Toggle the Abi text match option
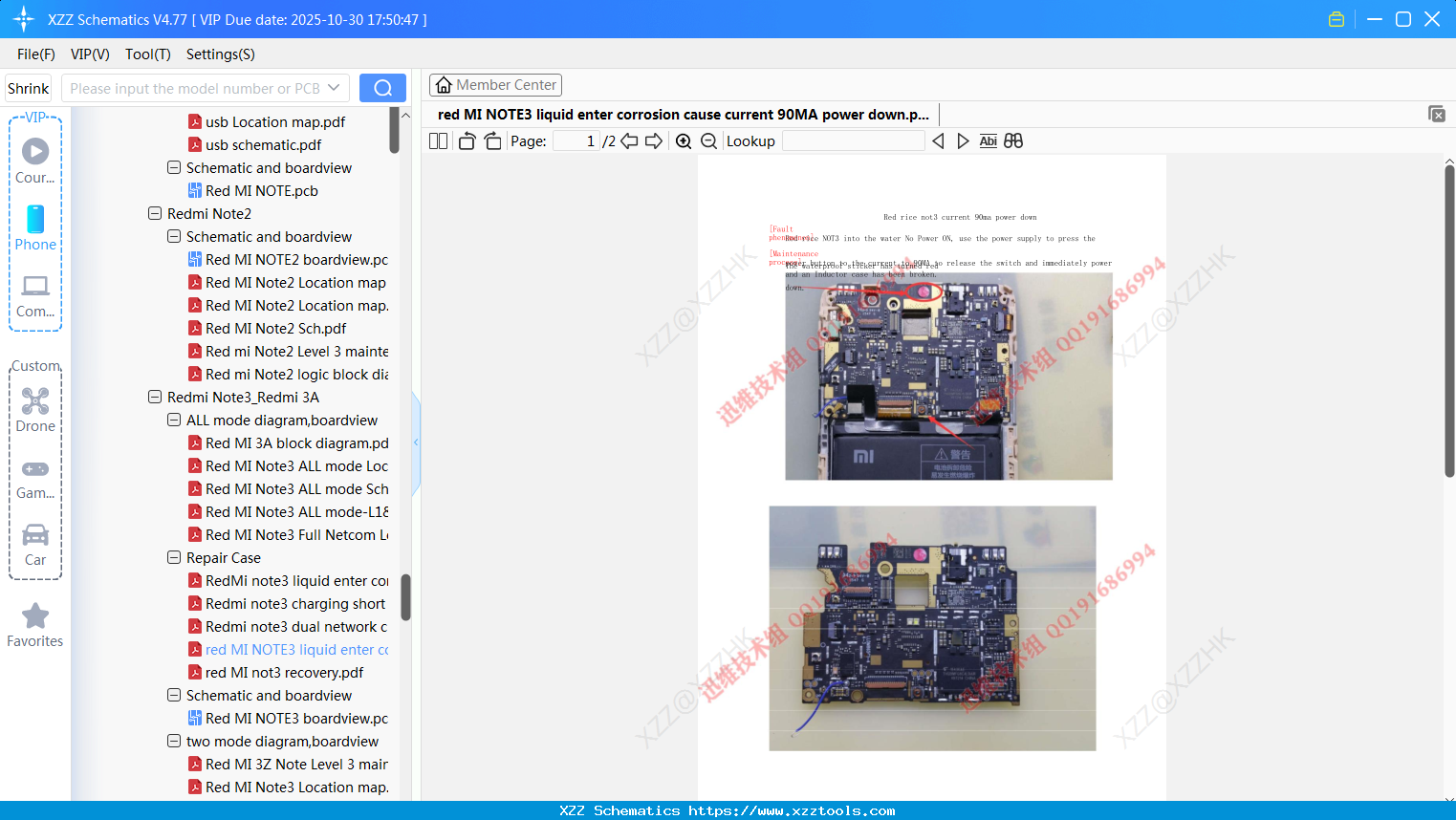 click(x=988, y=140)
